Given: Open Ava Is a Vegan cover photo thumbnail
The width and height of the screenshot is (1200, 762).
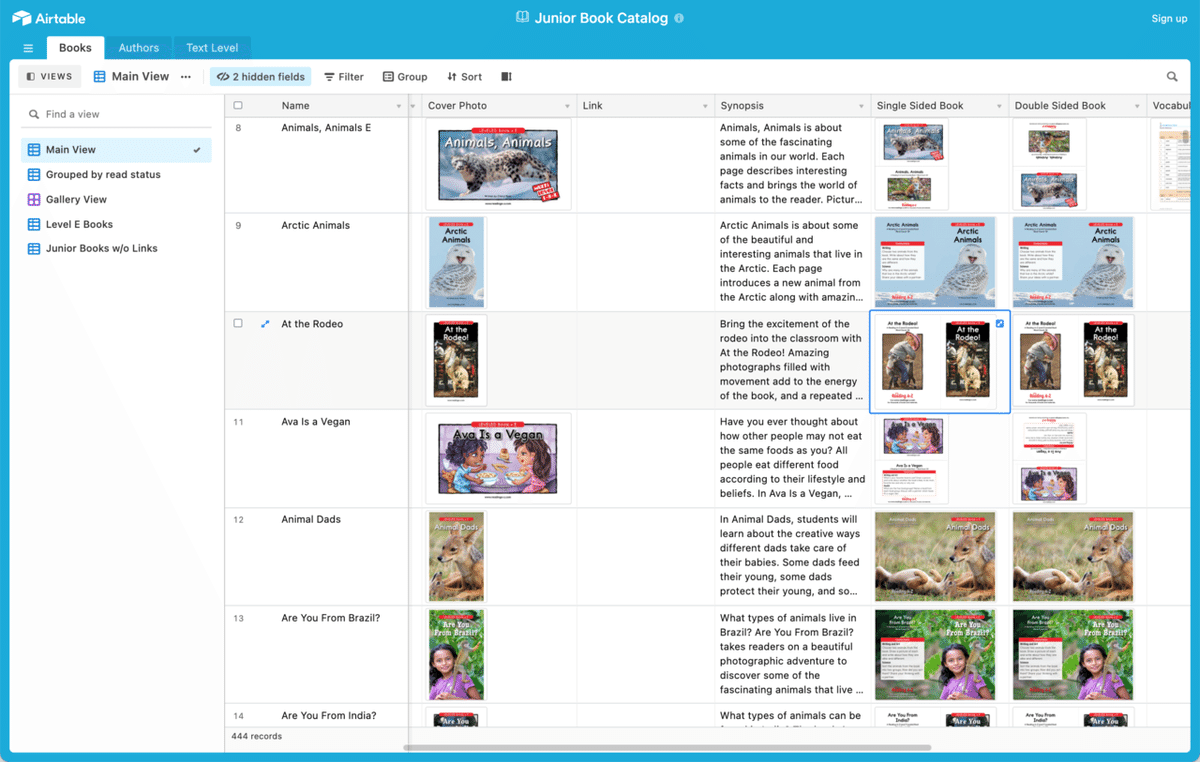Looking at the screenshot, I should point(498,458).
